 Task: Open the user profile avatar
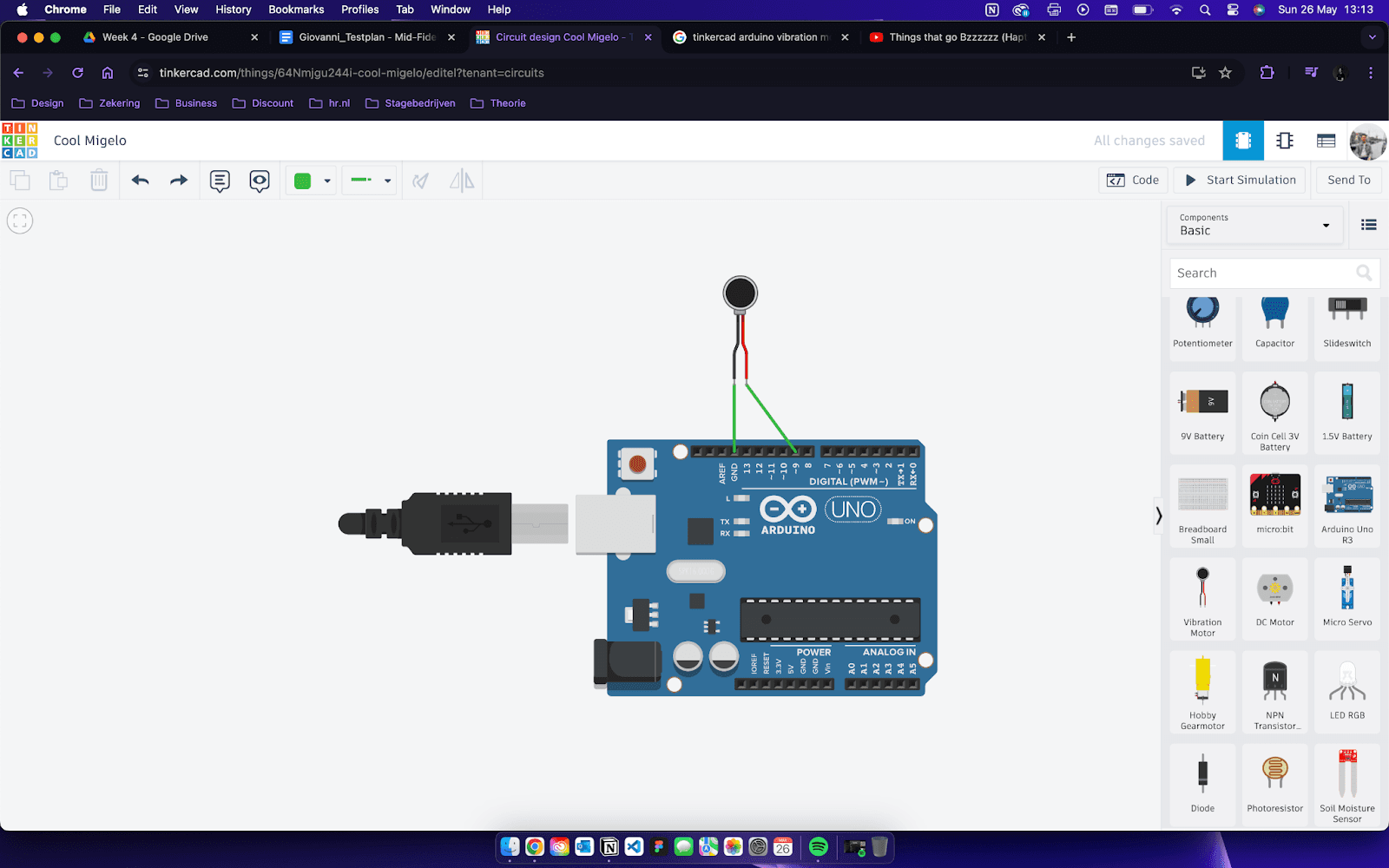1367,141
